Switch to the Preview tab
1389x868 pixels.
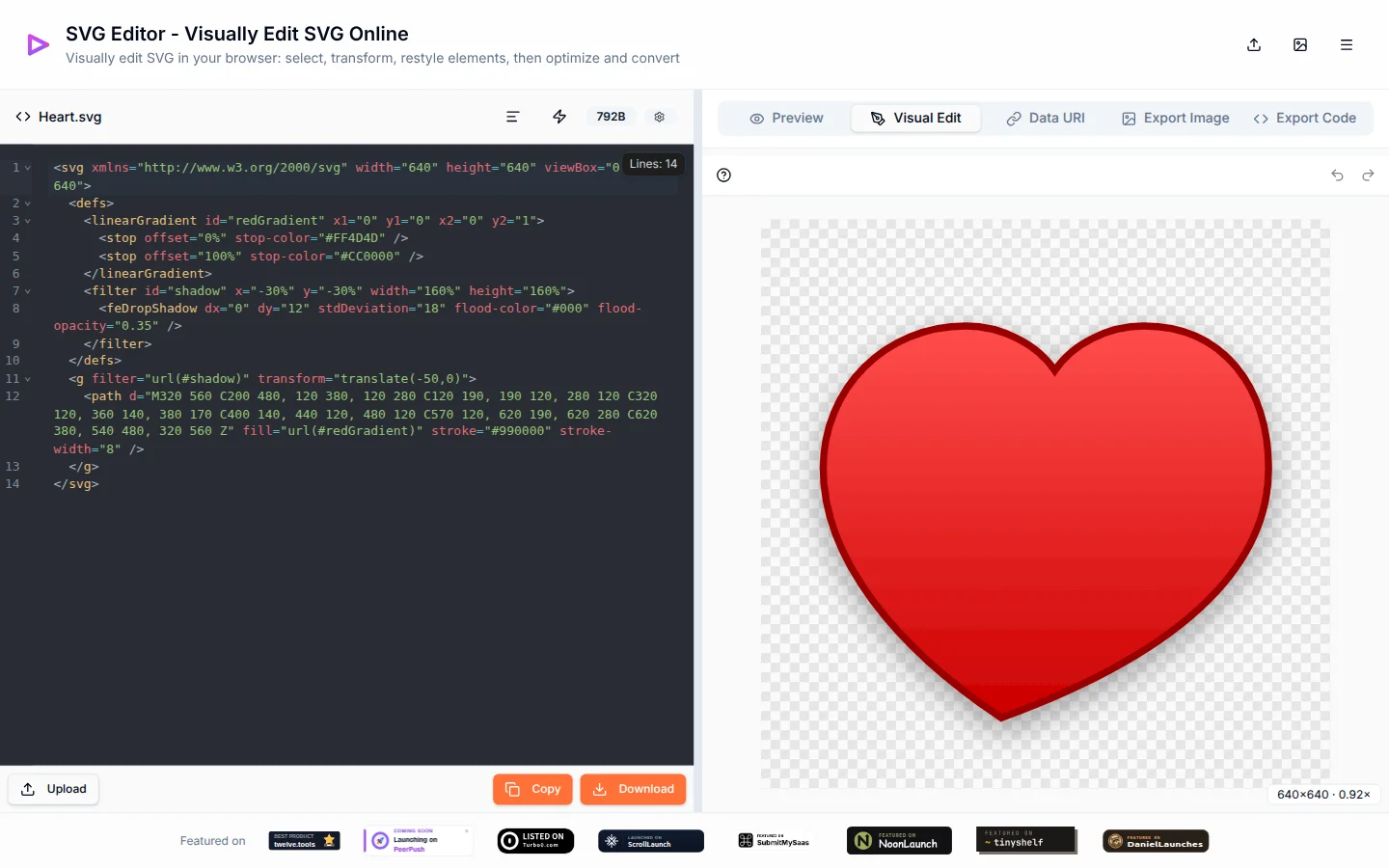[786, 118]
